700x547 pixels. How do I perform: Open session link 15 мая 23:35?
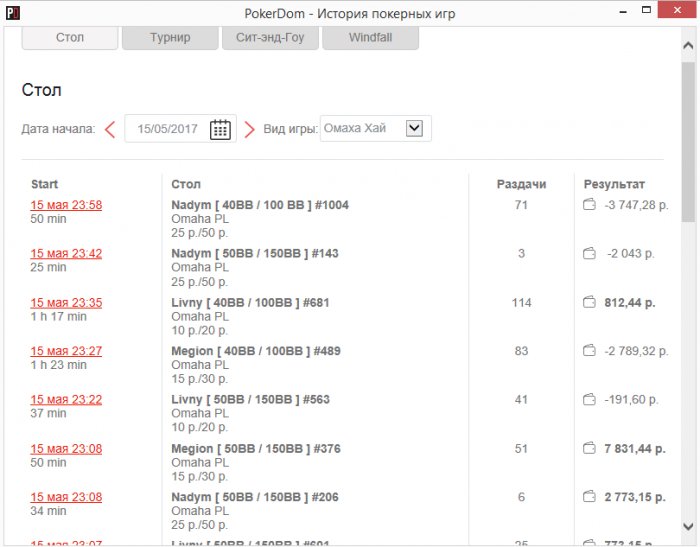coord(66,303)
